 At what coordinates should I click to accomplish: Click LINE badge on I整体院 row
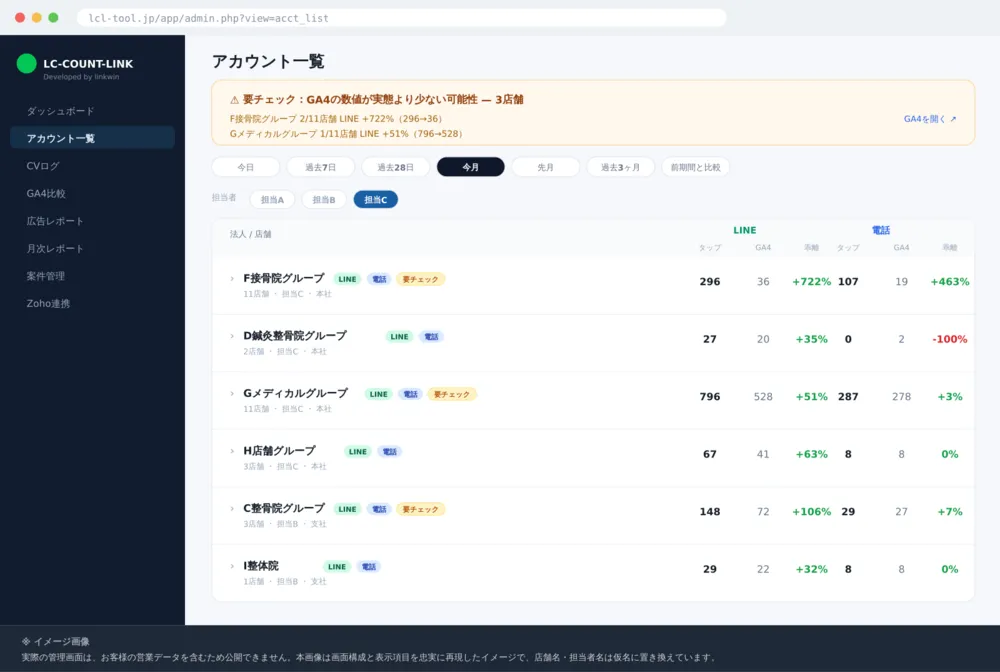point(337,566)
